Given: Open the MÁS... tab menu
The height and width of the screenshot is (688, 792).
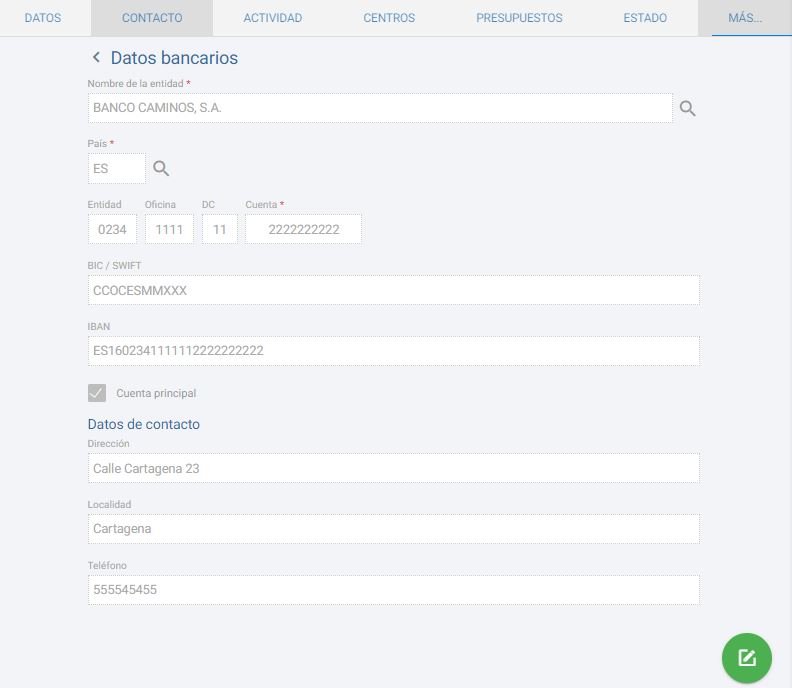Looking at the screenshot, I should tap(746, 18).
